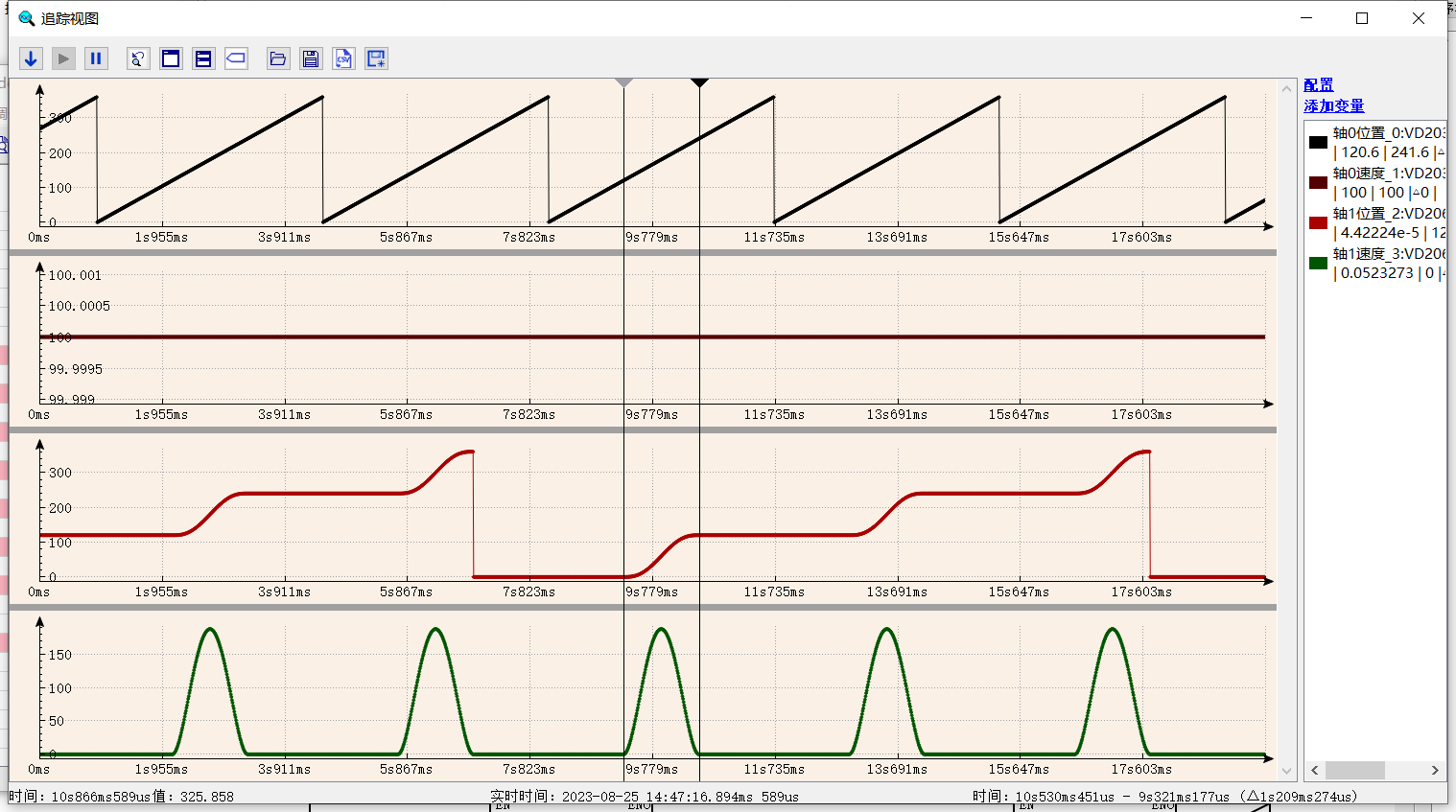Click the reset zoom magnifier icon
This screenshot has width=1456, height=812.
[x=138, y=58]
